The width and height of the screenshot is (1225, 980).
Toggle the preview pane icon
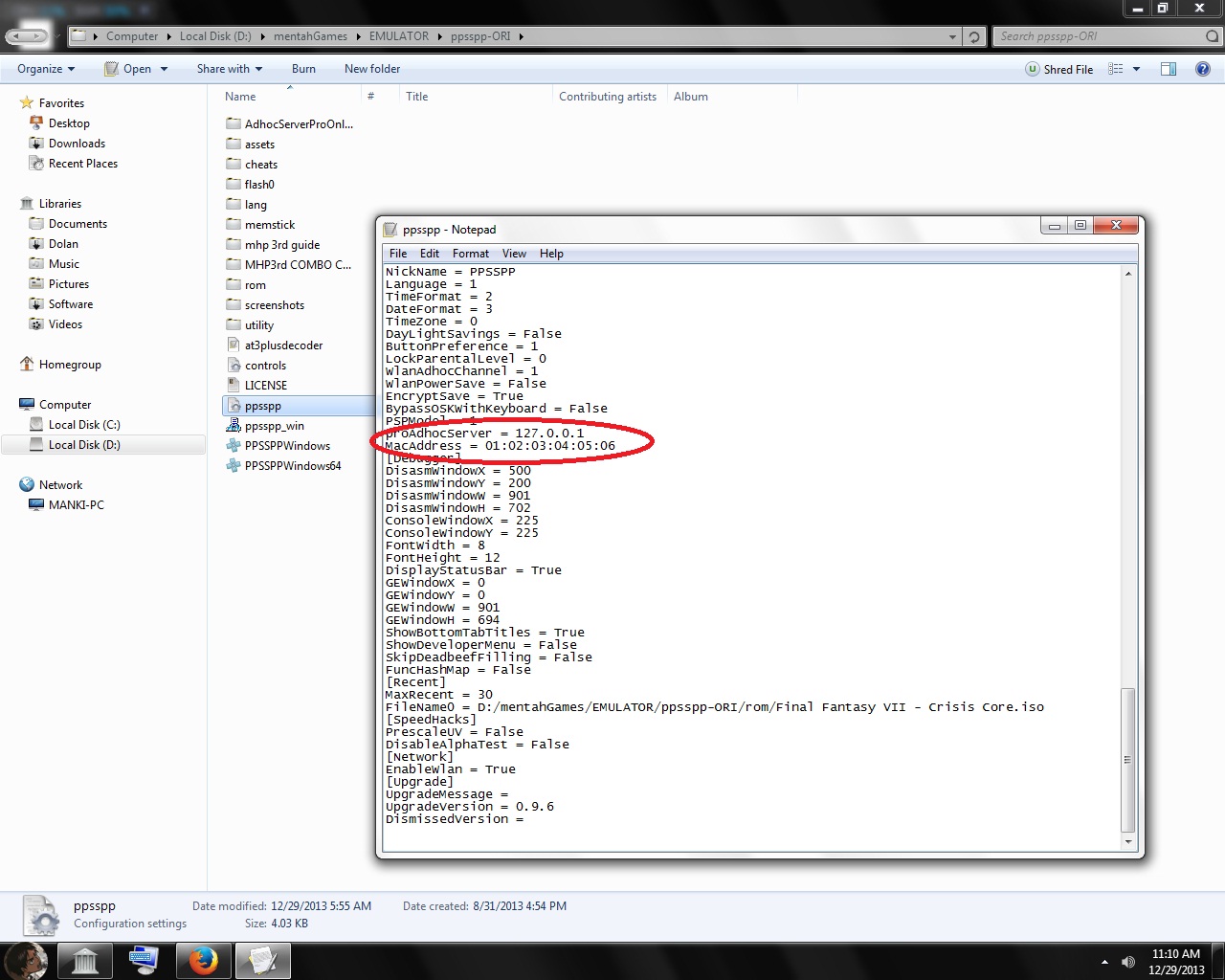pos(1169,69)
